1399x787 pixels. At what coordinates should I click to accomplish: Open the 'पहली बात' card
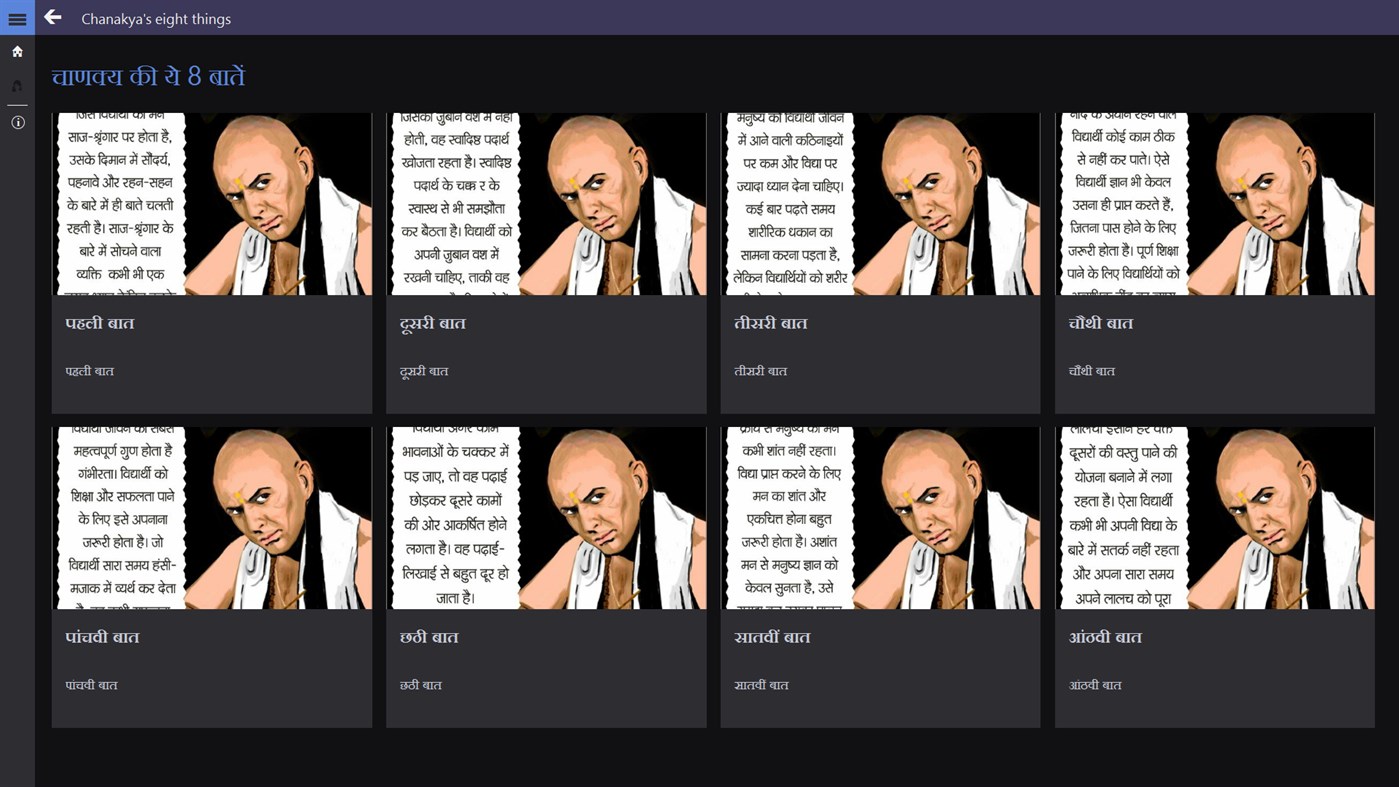(x=211, y=203)
